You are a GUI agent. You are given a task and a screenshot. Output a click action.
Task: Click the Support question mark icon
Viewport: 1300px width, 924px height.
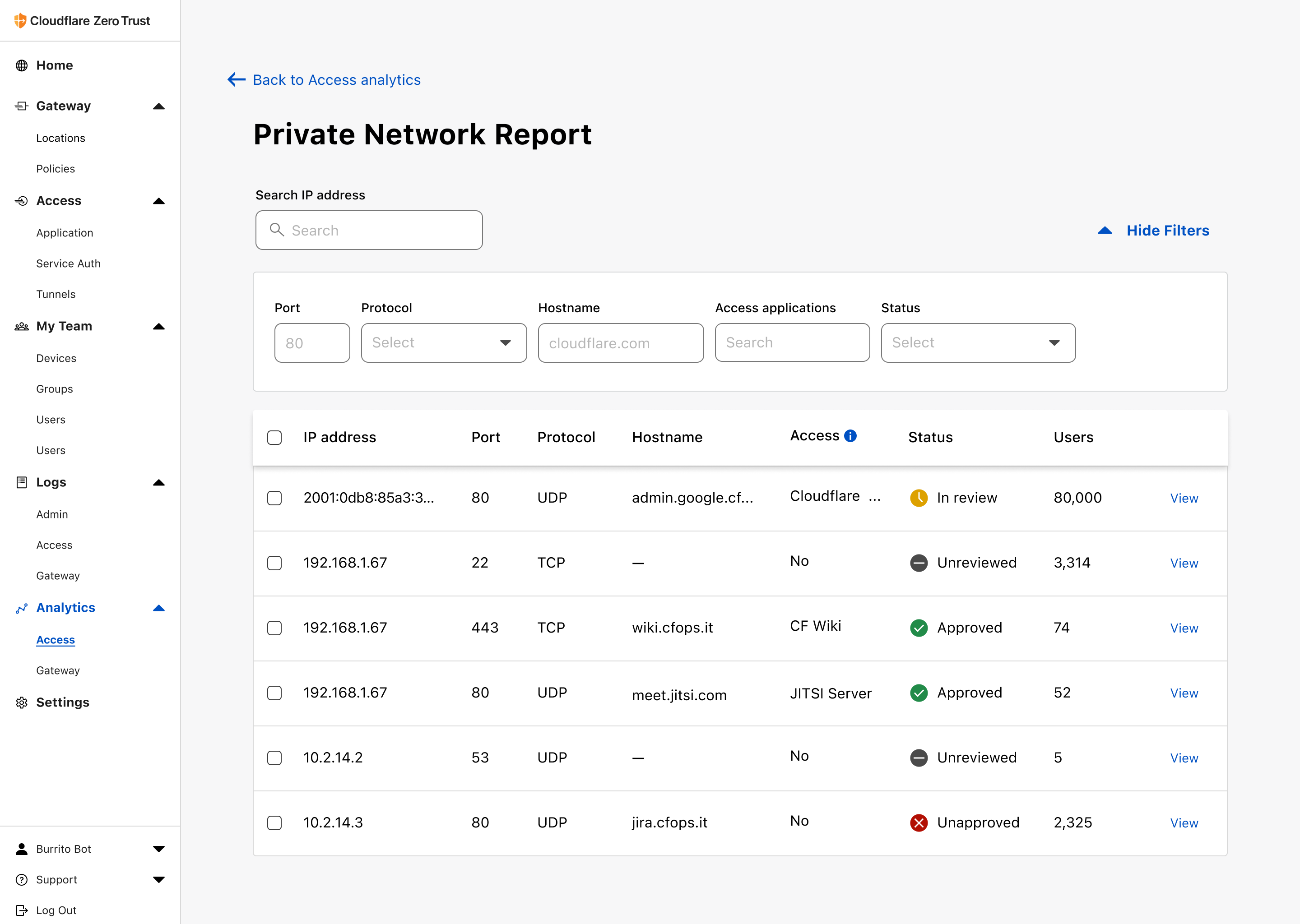22,880
